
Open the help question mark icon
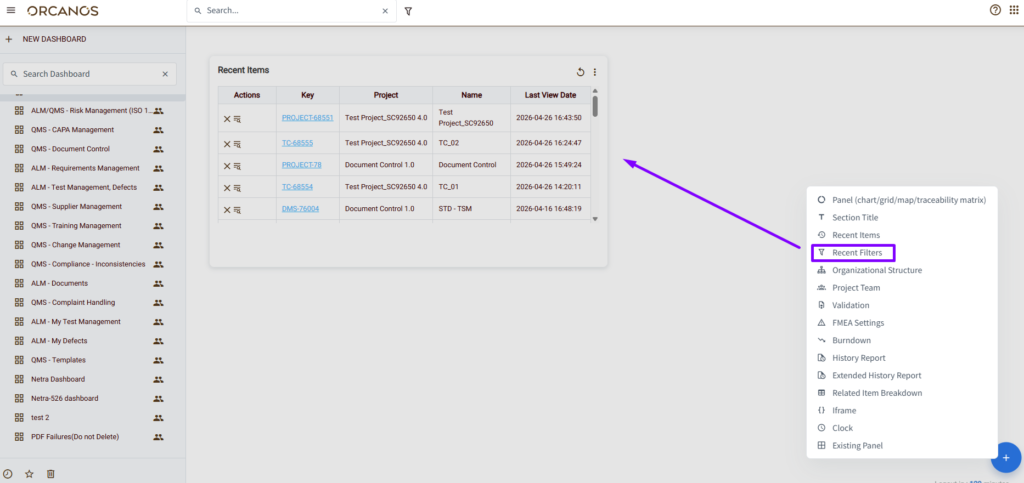[995, 10]
